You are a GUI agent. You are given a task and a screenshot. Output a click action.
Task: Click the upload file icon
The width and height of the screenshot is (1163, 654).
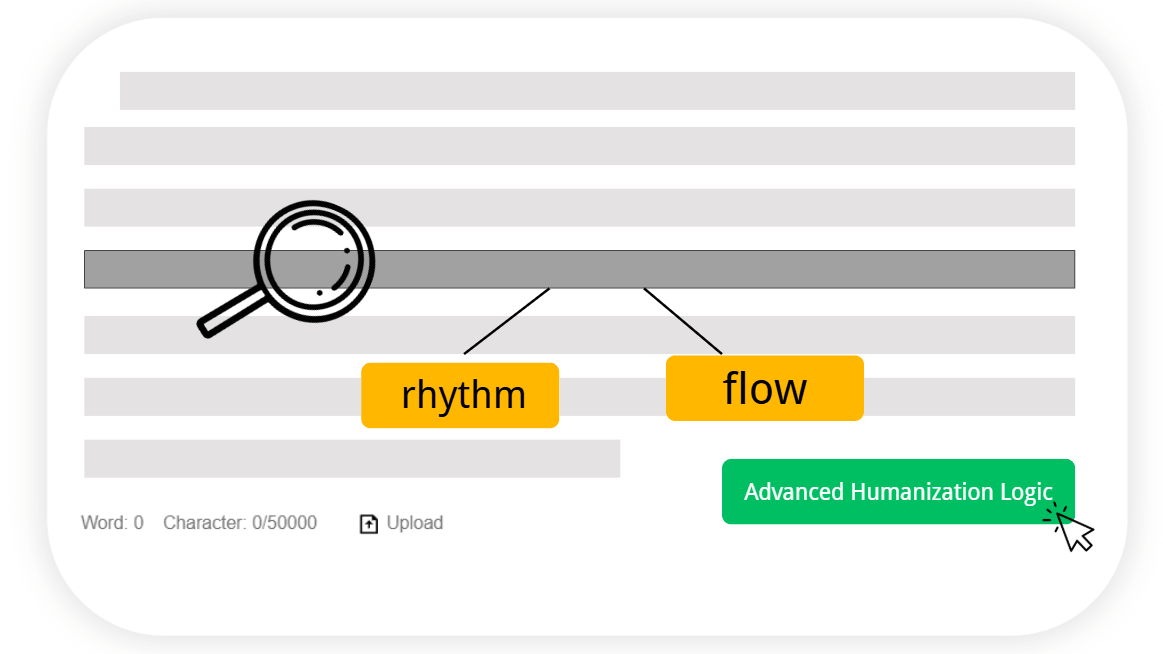[369, 523]
